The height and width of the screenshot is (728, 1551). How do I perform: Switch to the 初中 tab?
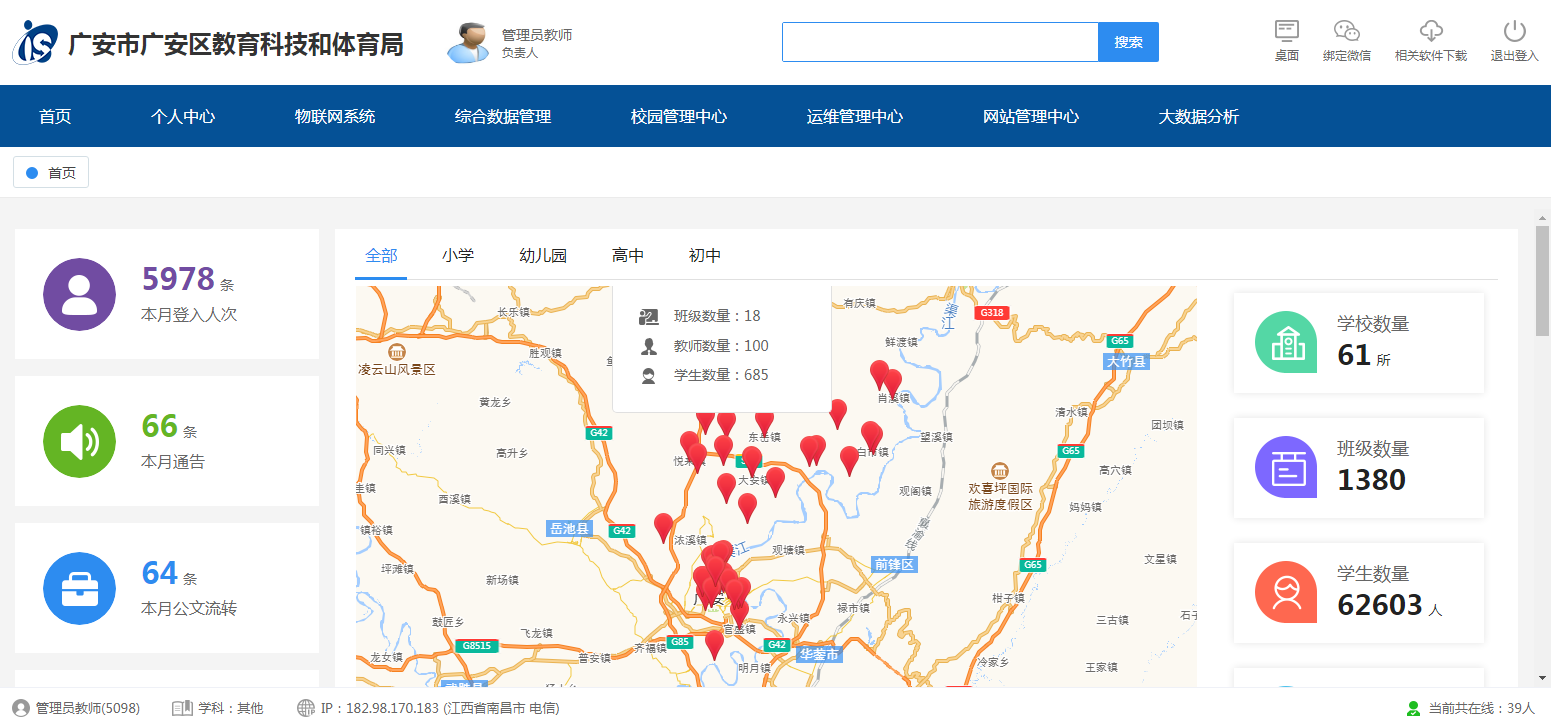(x=705, y=255)
